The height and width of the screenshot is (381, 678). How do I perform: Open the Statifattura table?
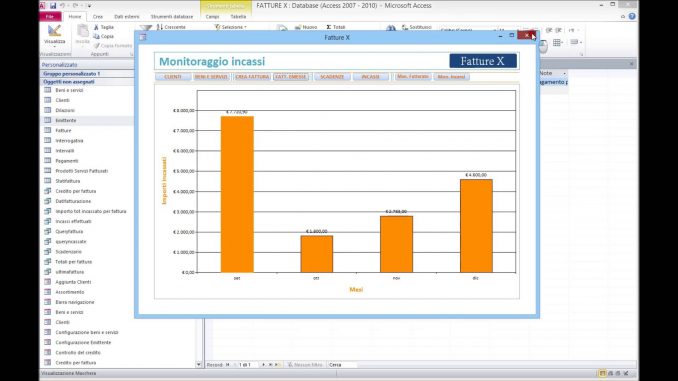[x=67, y=181]
